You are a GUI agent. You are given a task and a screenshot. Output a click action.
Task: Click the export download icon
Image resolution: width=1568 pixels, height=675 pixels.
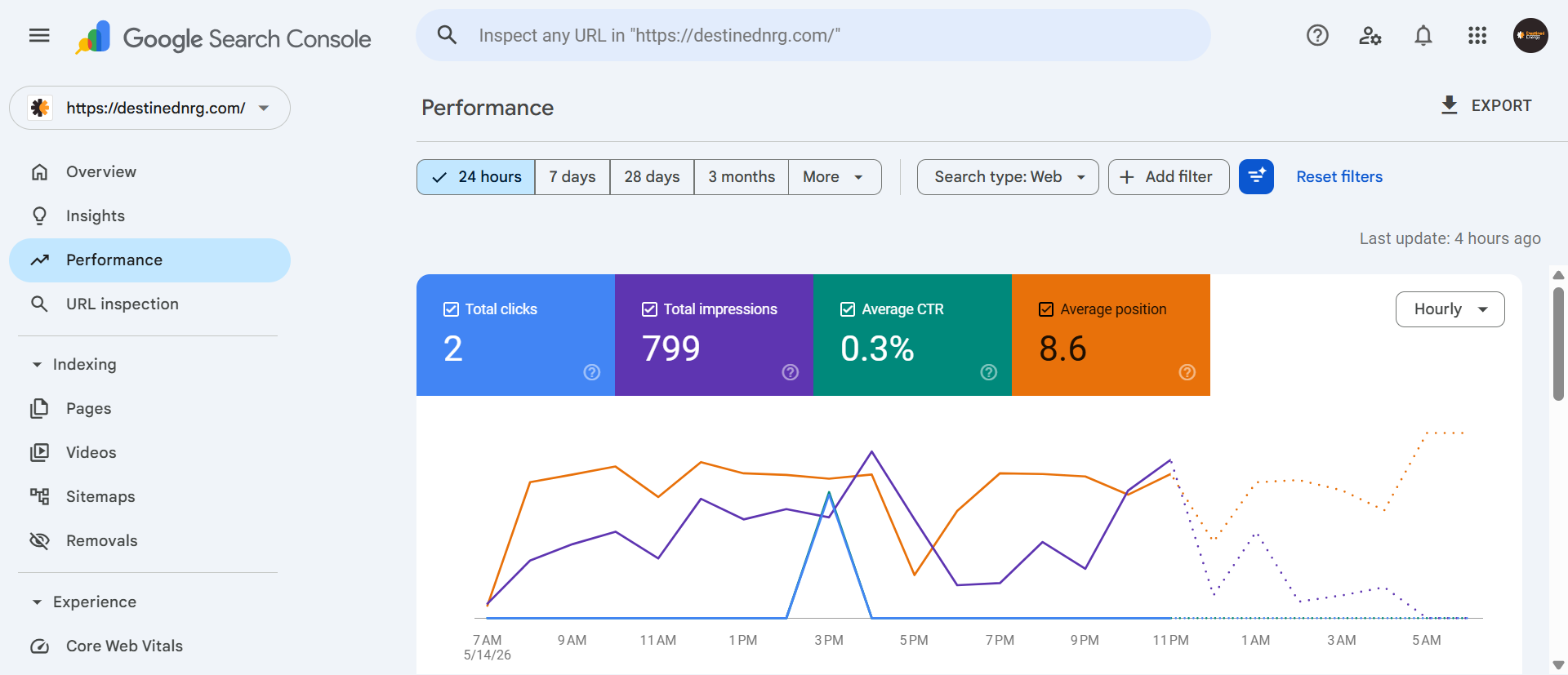pyautogui.click(x=1449, y=105)
